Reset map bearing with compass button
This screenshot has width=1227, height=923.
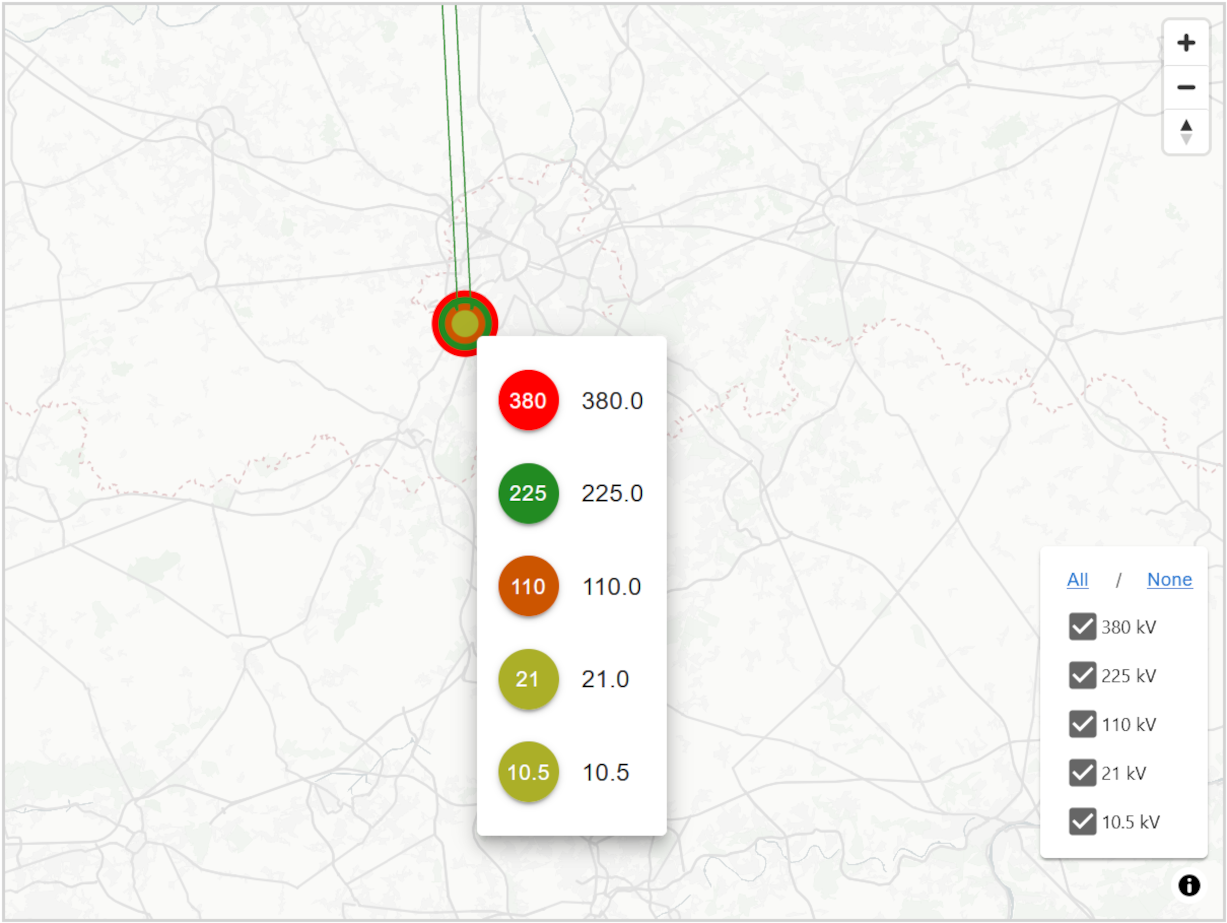1186,131
